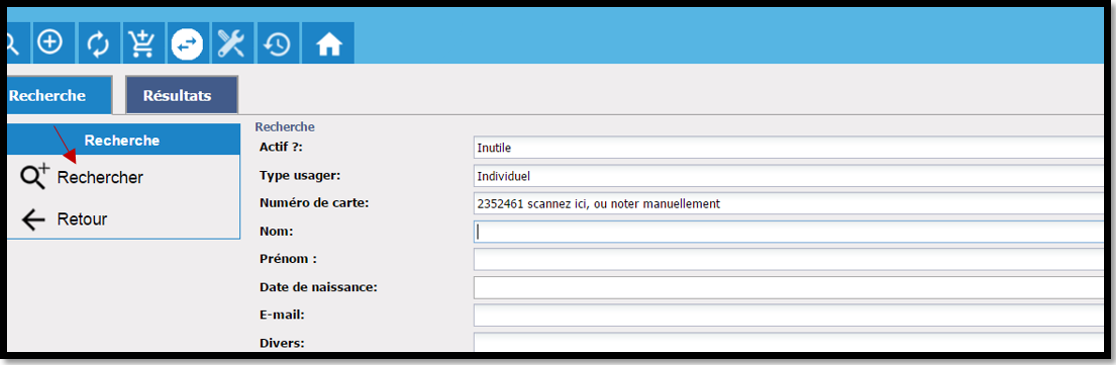Switch to the Résultats tab

click(181, 95)
